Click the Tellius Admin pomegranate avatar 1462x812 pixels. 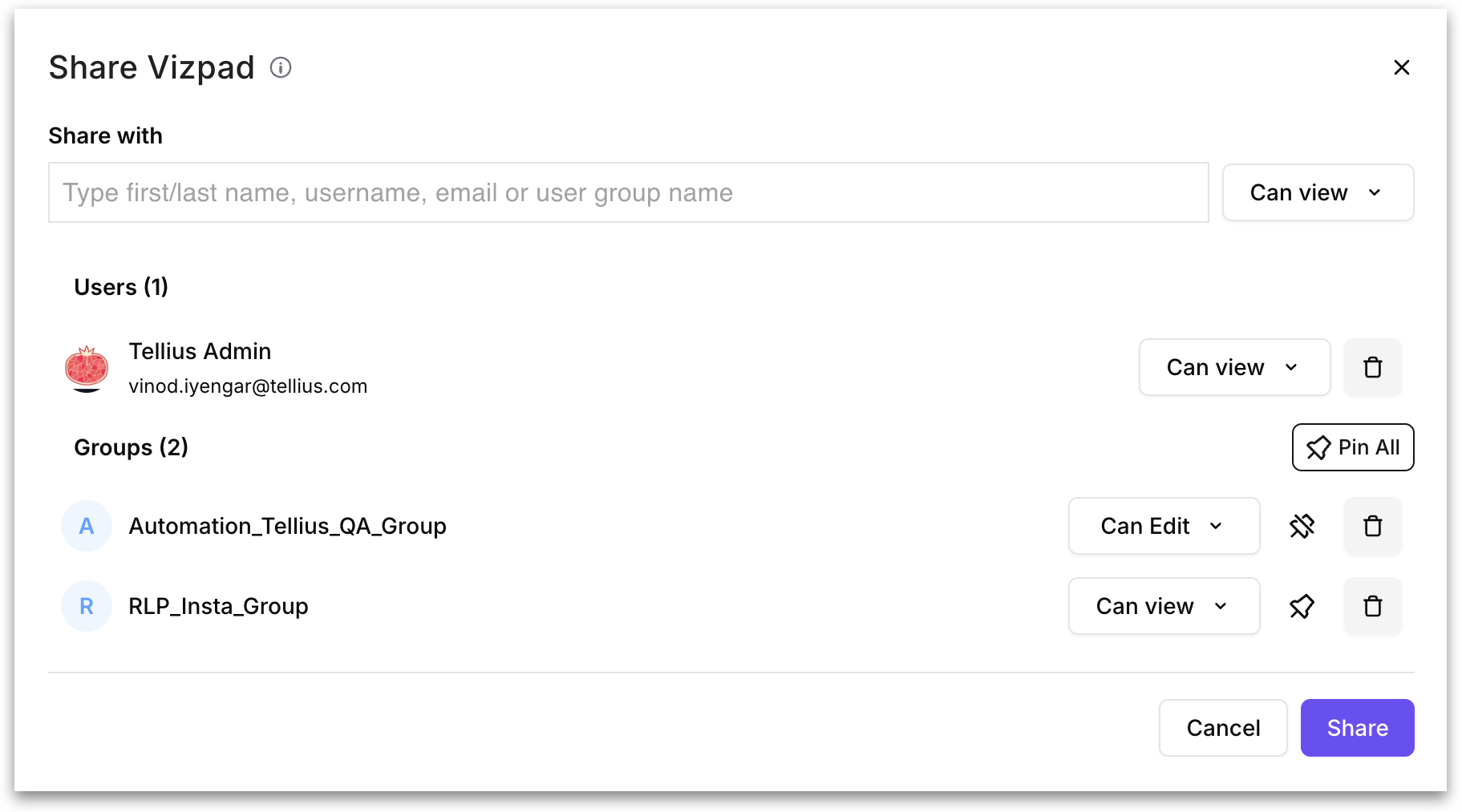pyautogui.click(x=87, y=369)
